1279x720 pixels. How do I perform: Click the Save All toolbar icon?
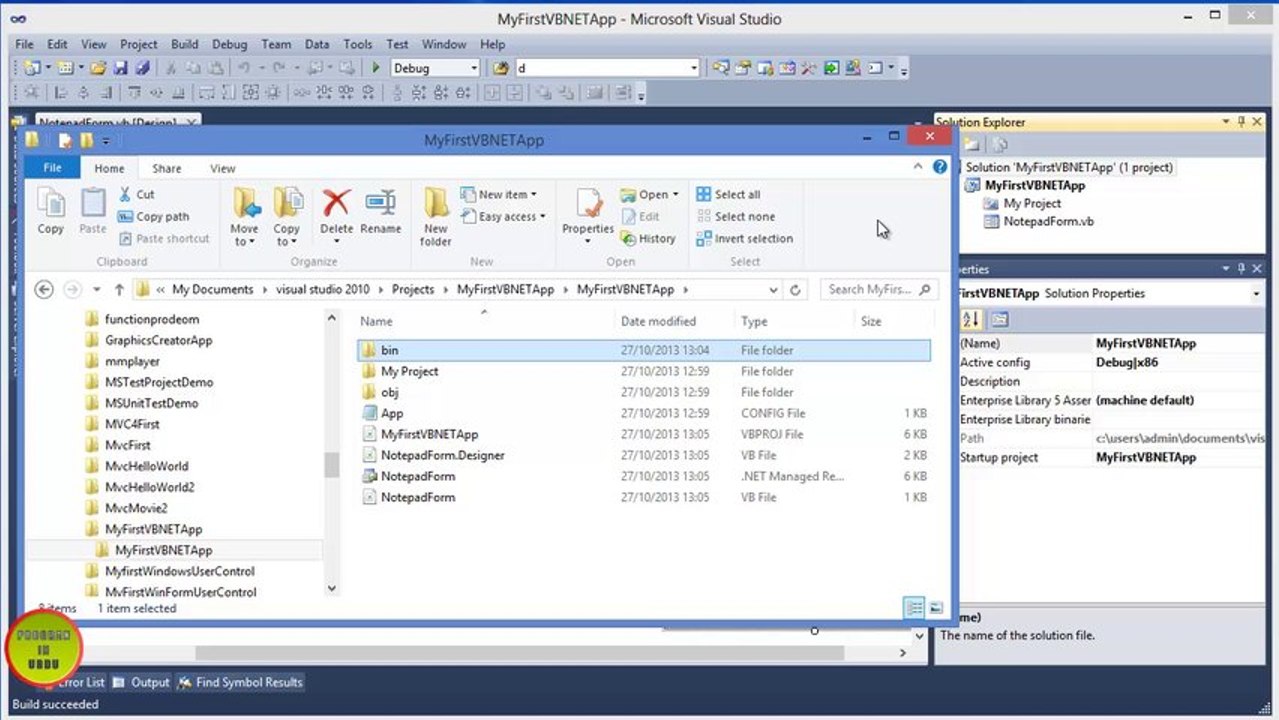coord(142,68)
